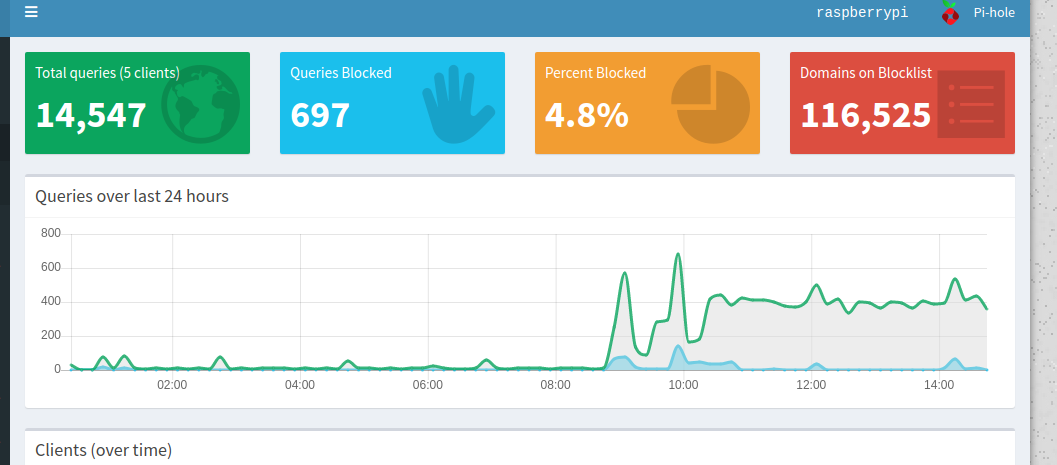Click the 600 y-axis label
Screen dimensions: 1057x465
[51, 268]
